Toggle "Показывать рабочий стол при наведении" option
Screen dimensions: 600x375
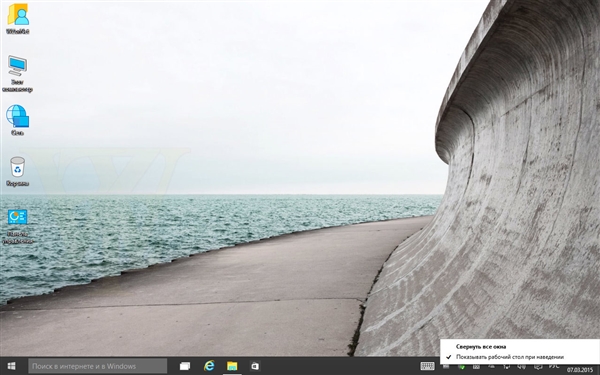click(509, 357)
